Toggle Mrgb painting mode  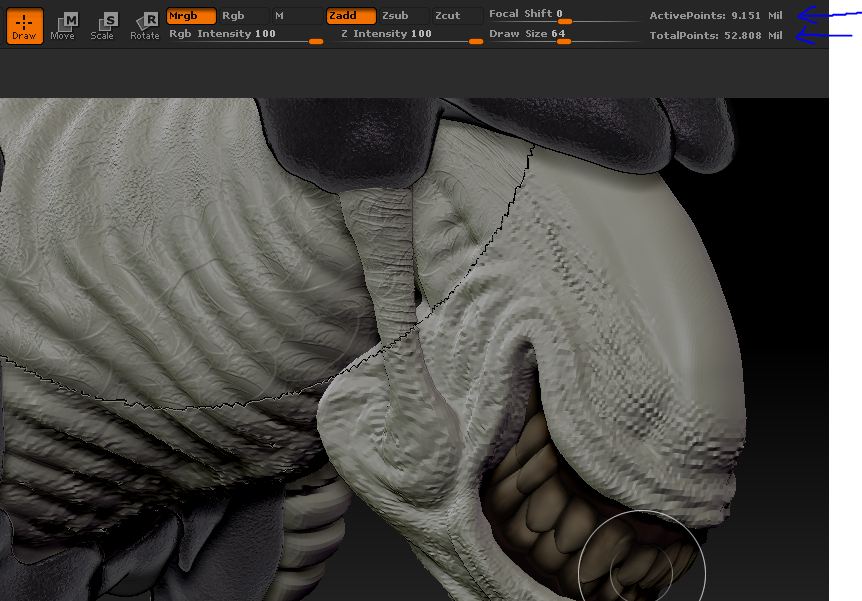point(190,16)
